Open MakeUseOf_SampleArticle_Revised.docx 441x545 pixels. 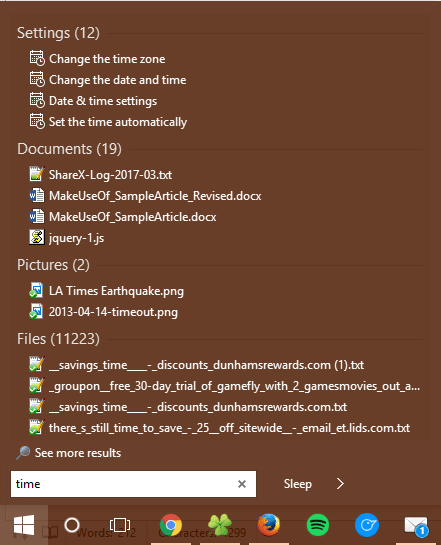[155, 196]
